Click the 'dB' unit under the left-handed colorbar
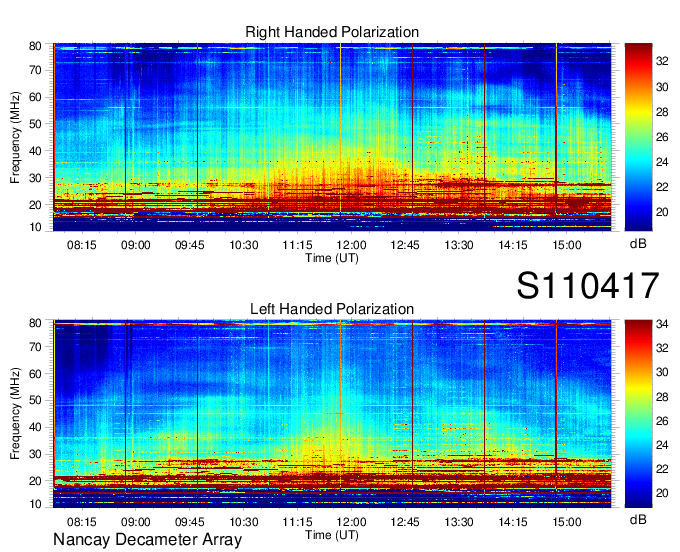 coord(638,520)
